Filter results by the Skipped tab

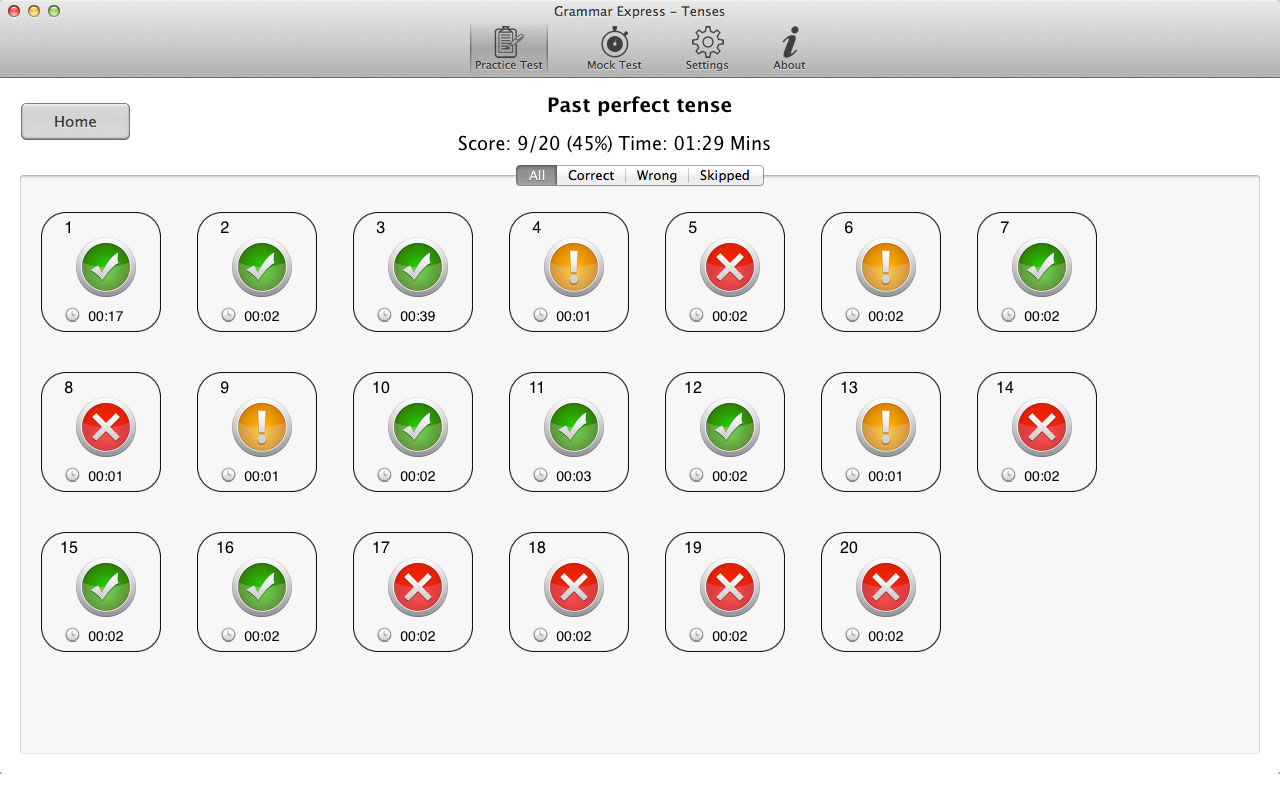[724, 176]
